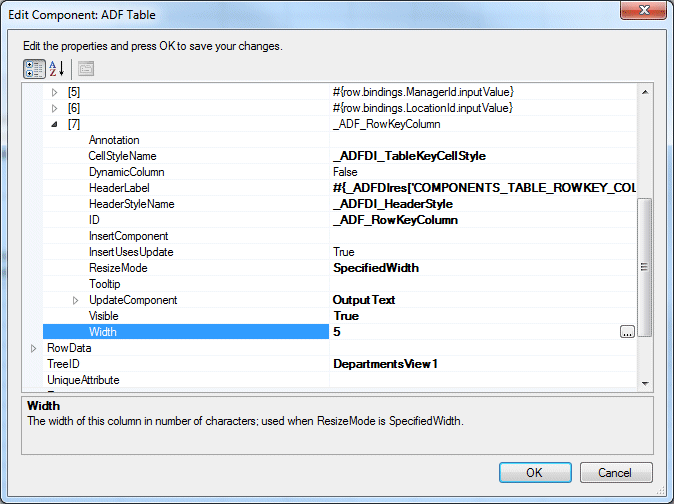Viewport: 674px width, 504px height.
Task: Expand column item [5]
Action: pyautogui.click(x=55, y=92)
